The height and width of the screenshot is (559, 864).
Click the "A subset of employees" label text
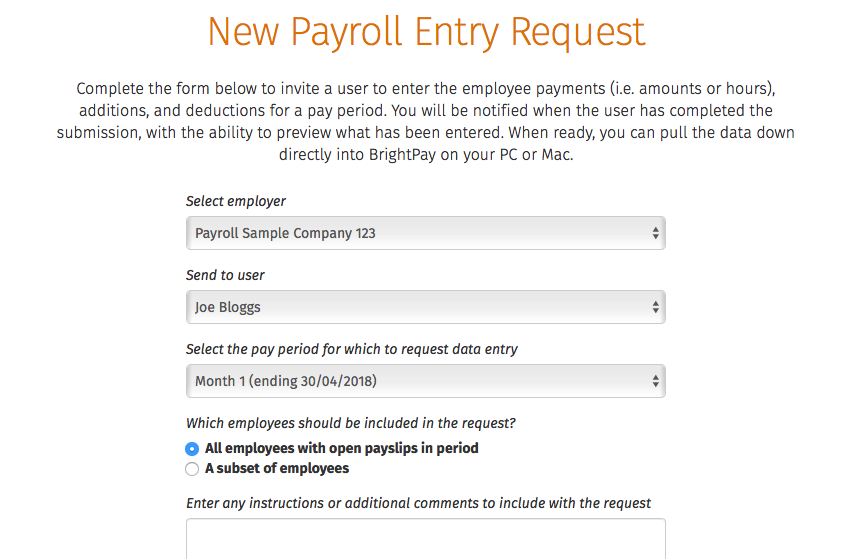tap(277, 468)
